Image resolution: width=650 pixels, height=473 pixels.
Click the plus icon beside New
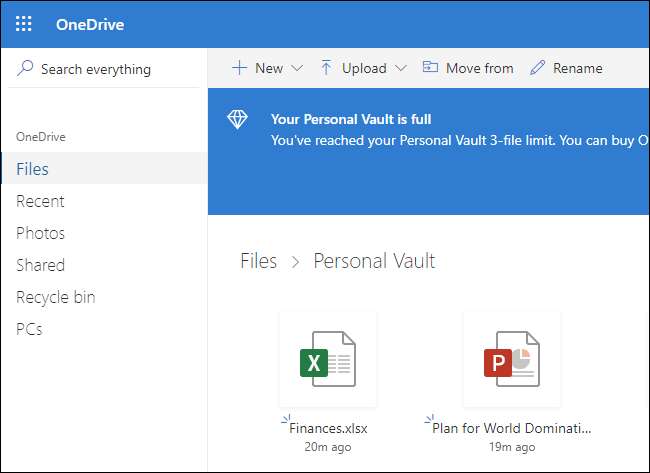click(x=239, y=68)
